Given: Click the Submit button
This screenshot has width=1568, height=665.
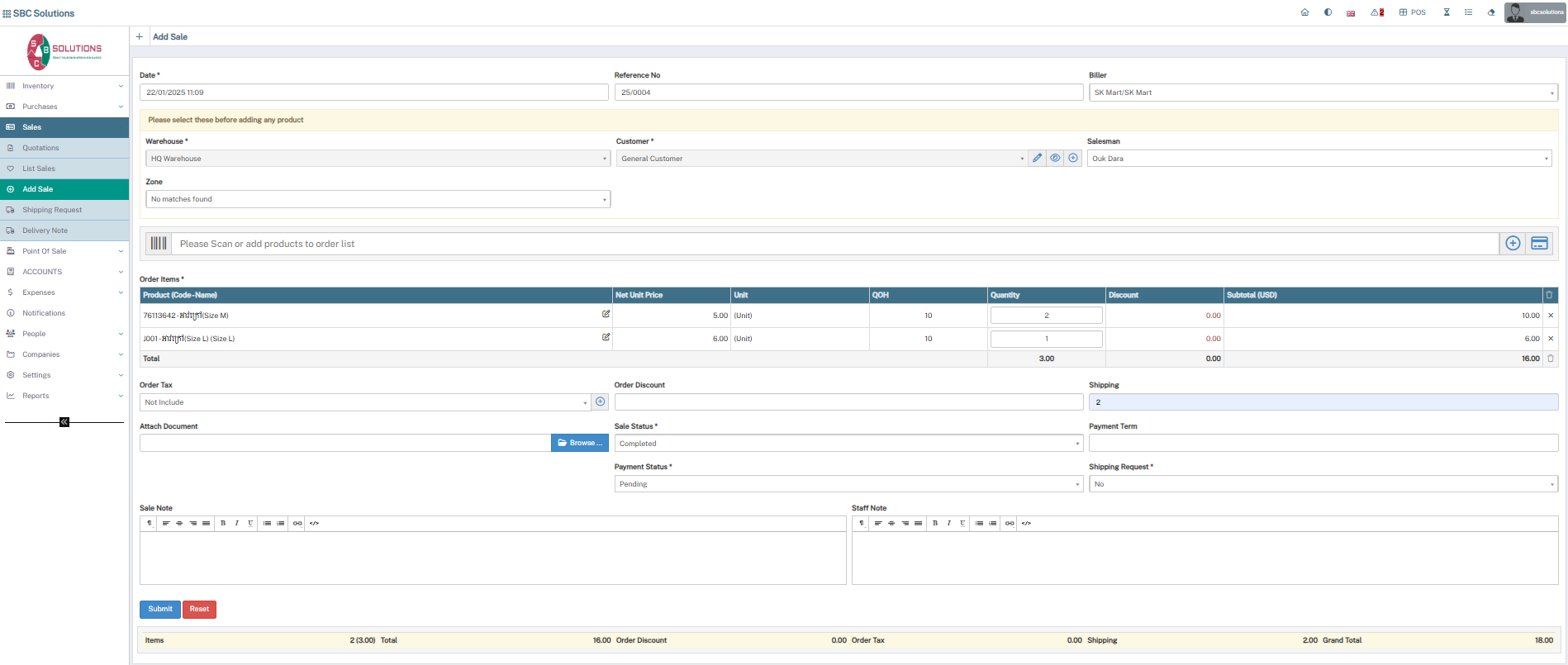Looking at the screenshot, I should click(160, 609).
